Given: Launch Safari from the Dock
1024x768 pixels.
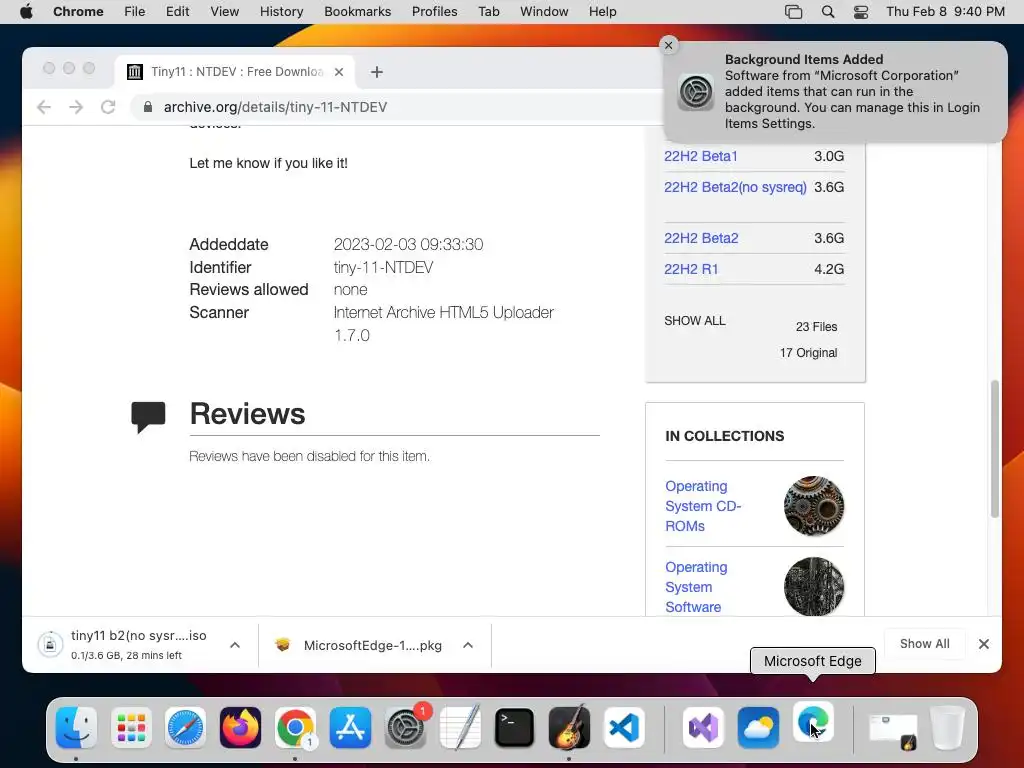Looking at the screenshot, I should [x=185, y=727].
